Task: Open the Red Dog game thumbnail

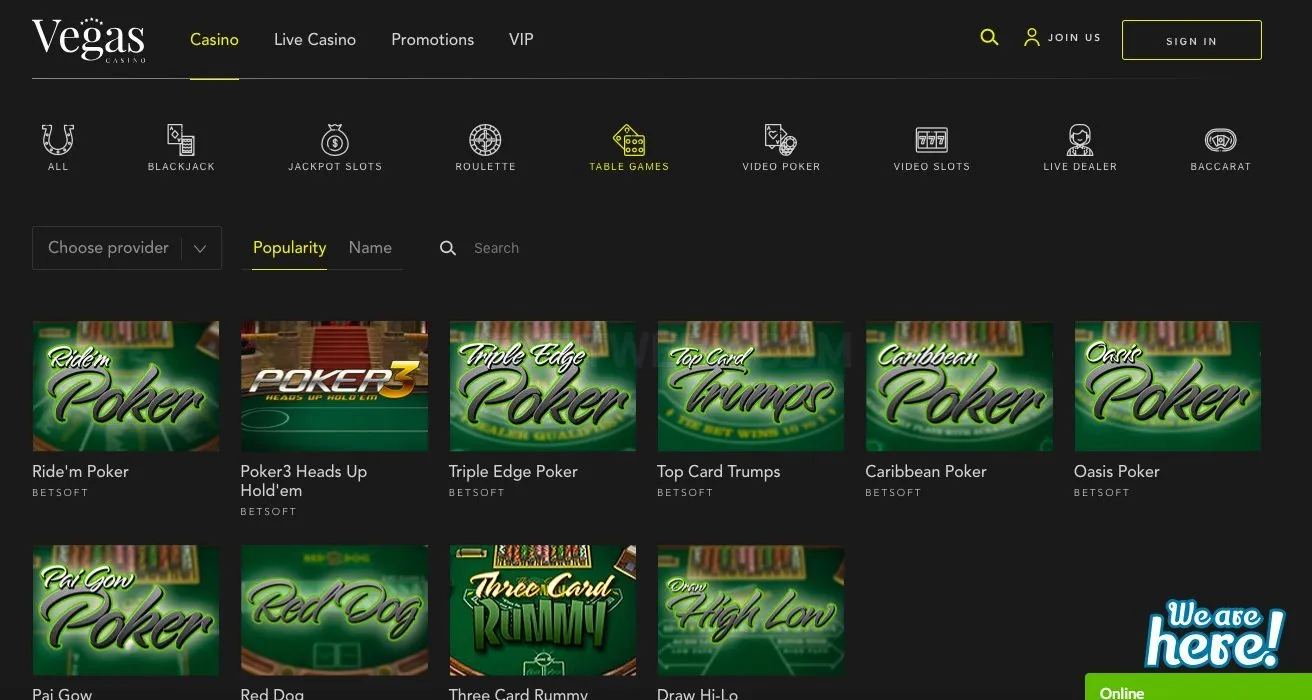Action: point(334,610)
